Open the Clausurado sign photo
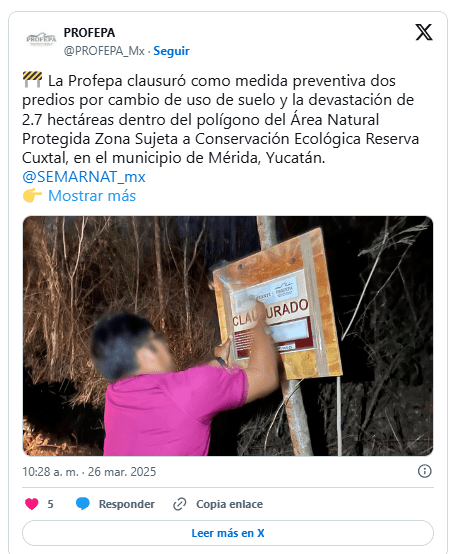This screenshot has width=466, height=554. coord(228,336)
